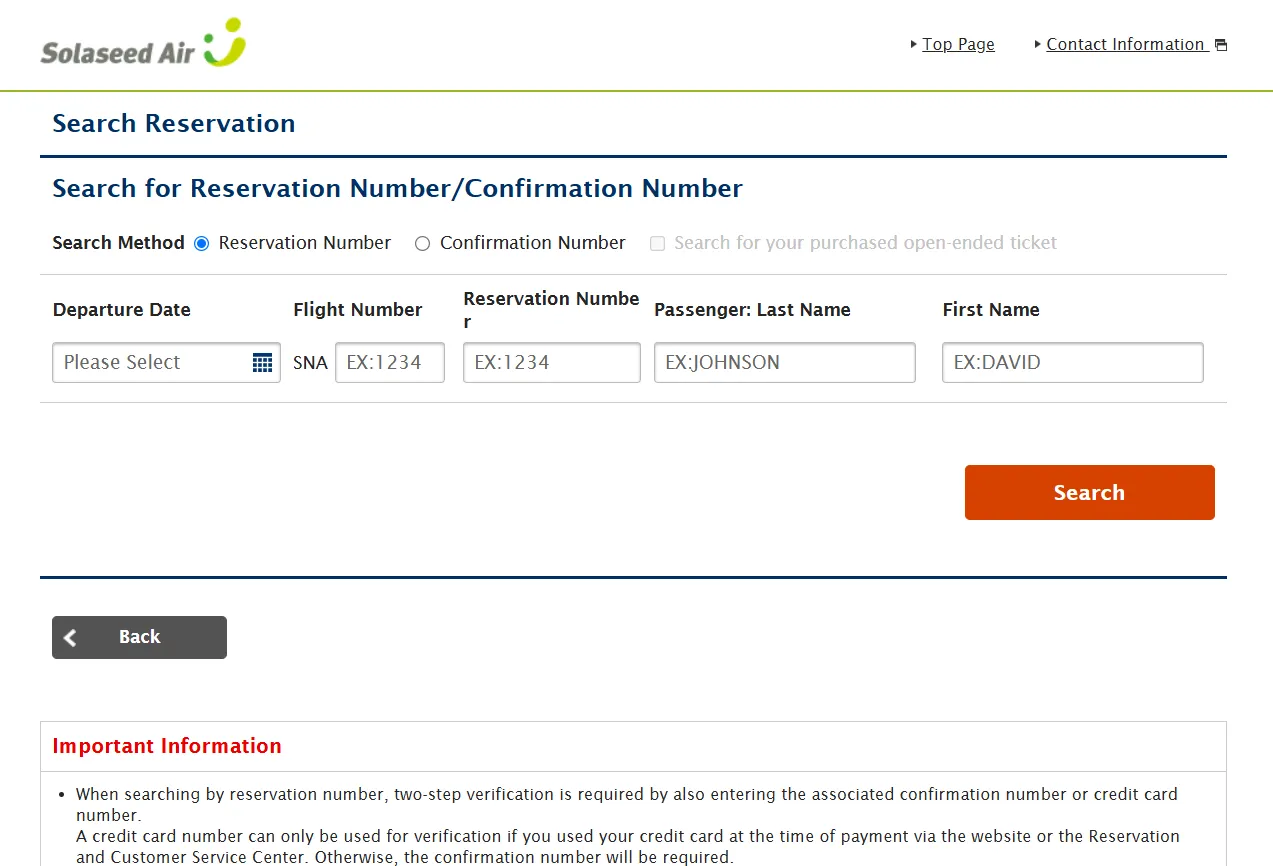Viewport: 1273px width, 866px height.
Task: Click the Passenger Last Name field
Action: [784, 363]
